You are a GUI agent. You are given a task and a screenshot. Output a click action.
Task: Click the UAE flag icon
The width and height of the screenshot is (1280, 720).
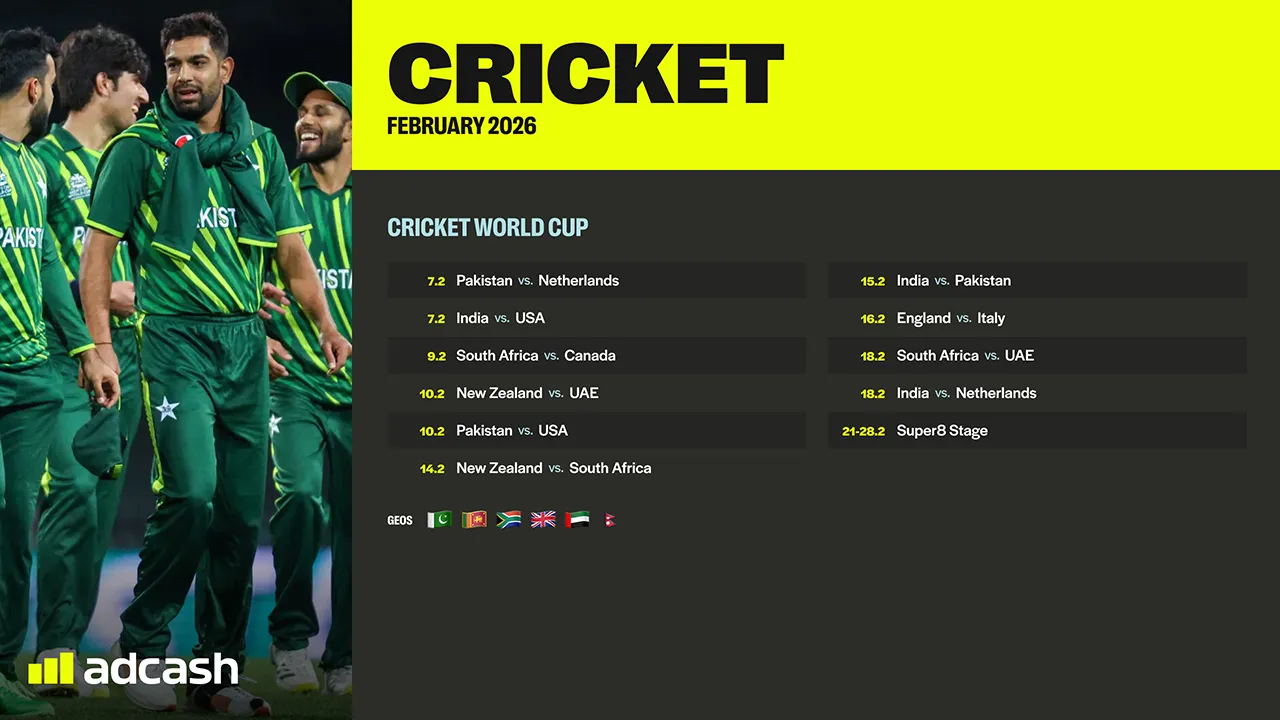click(577, 520)
